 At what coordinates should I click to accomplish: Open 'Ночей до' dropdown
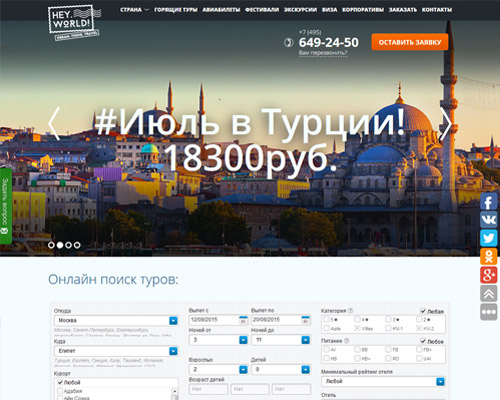(281, 340)
